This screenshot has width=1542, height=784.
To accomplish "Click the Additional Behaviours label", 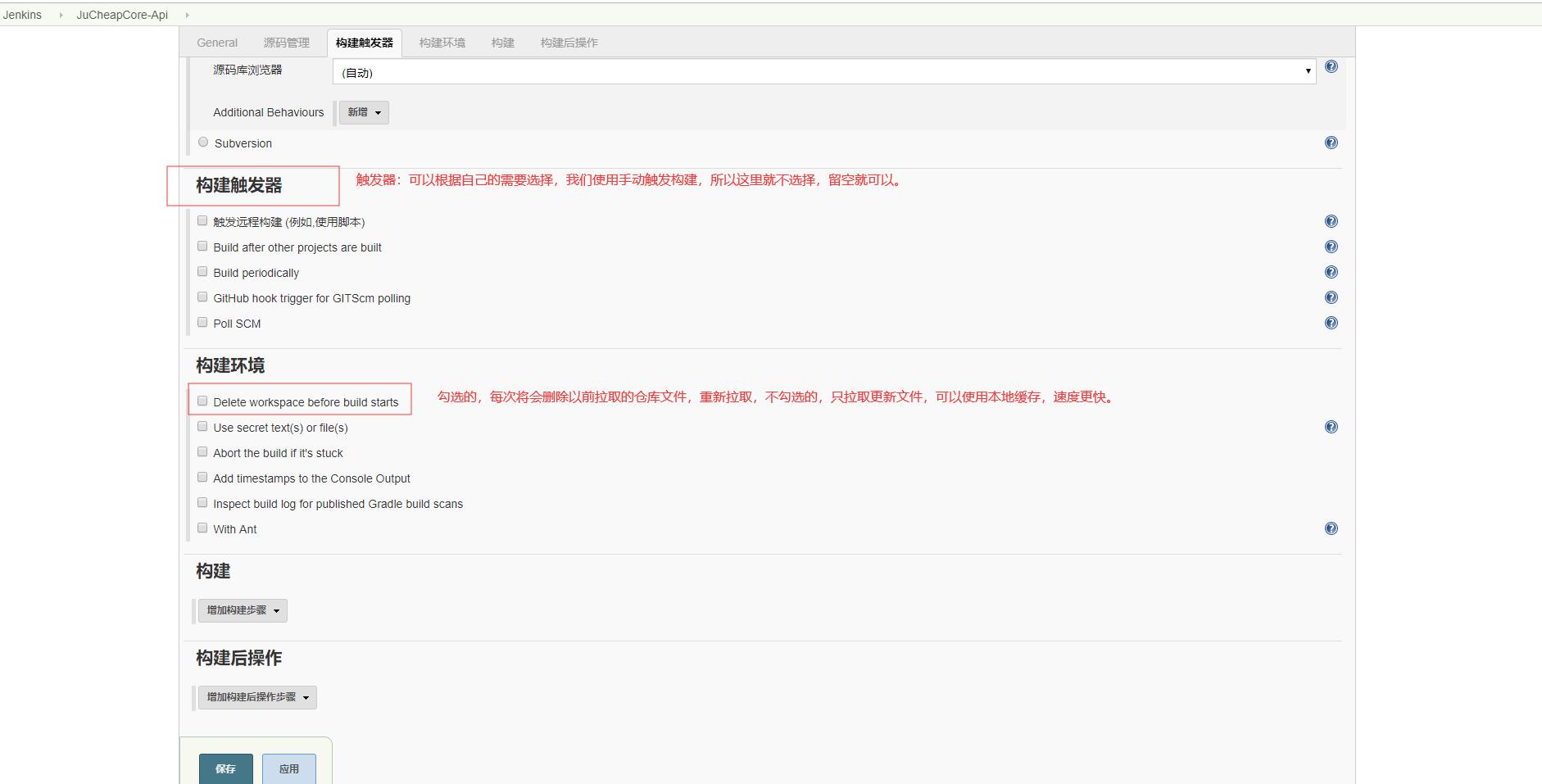I will (x=269, y=112).
